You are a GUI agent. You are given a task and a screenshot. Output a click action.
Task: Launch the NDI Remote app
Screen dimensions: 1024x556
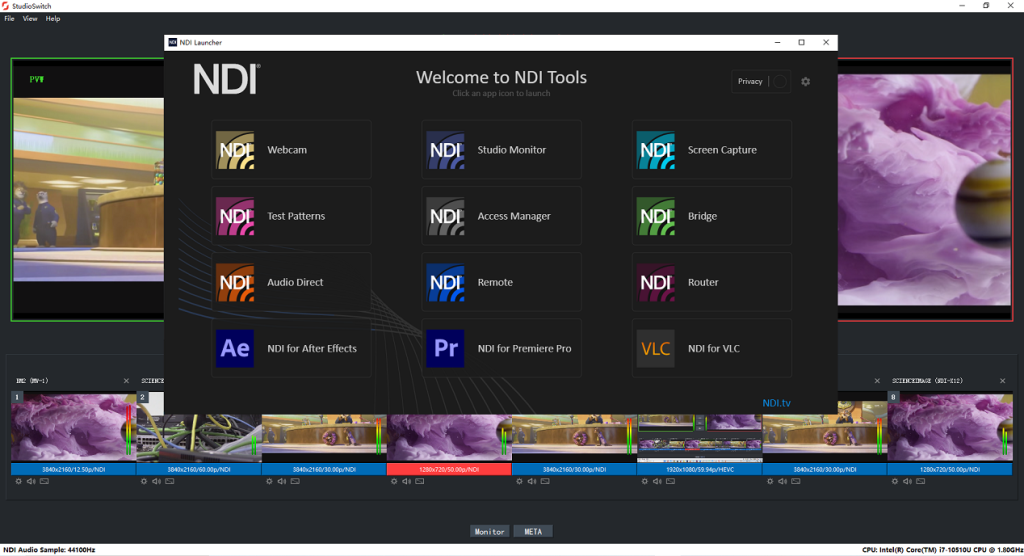click(502, 282)
